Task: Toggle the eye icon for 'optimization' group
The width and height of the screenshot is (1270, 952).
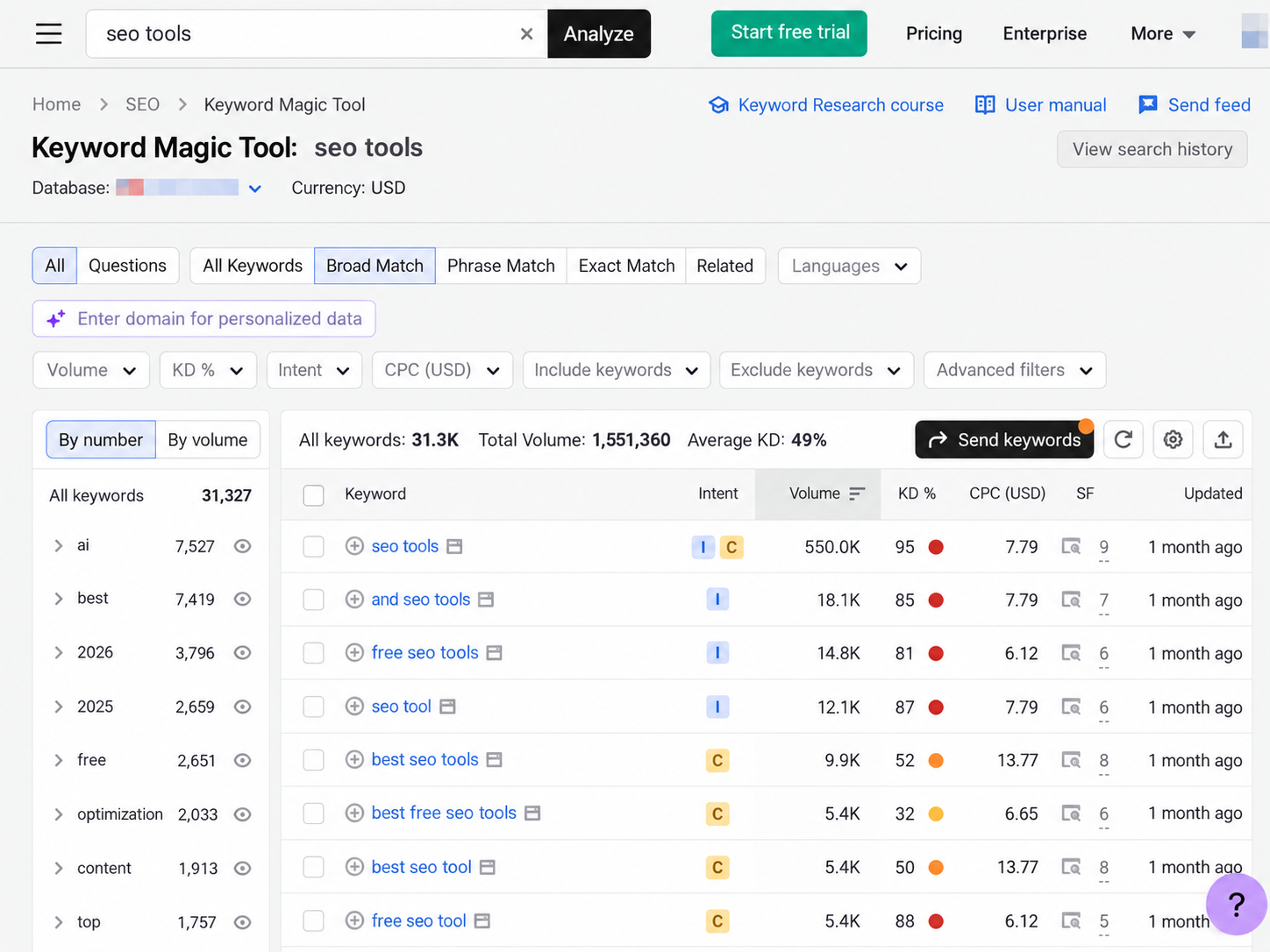Action: [x=243, y=814]
